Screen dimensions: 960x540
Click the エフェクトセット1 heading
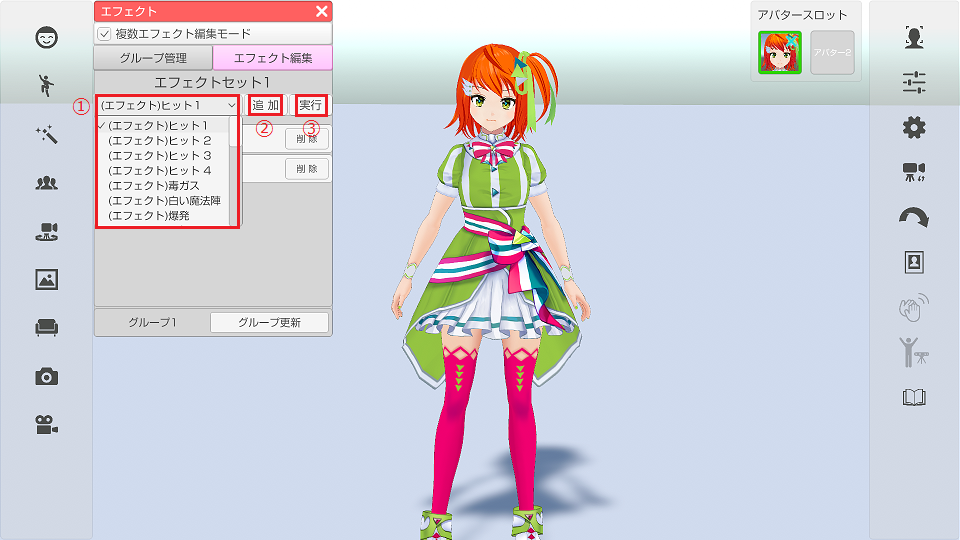(x=212, y=83)
